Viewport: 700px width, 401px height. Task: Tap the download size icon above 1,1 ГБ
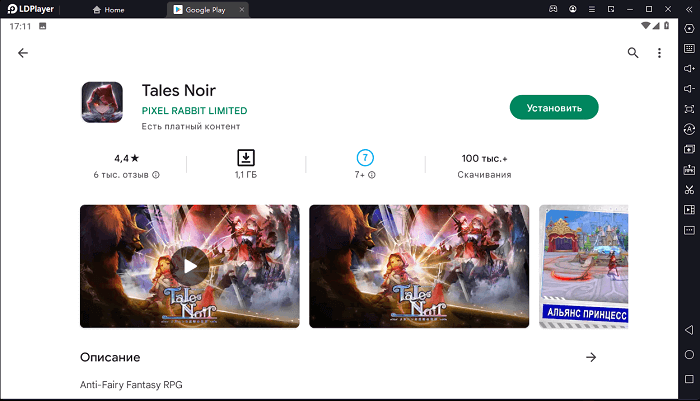click(246, 158)
